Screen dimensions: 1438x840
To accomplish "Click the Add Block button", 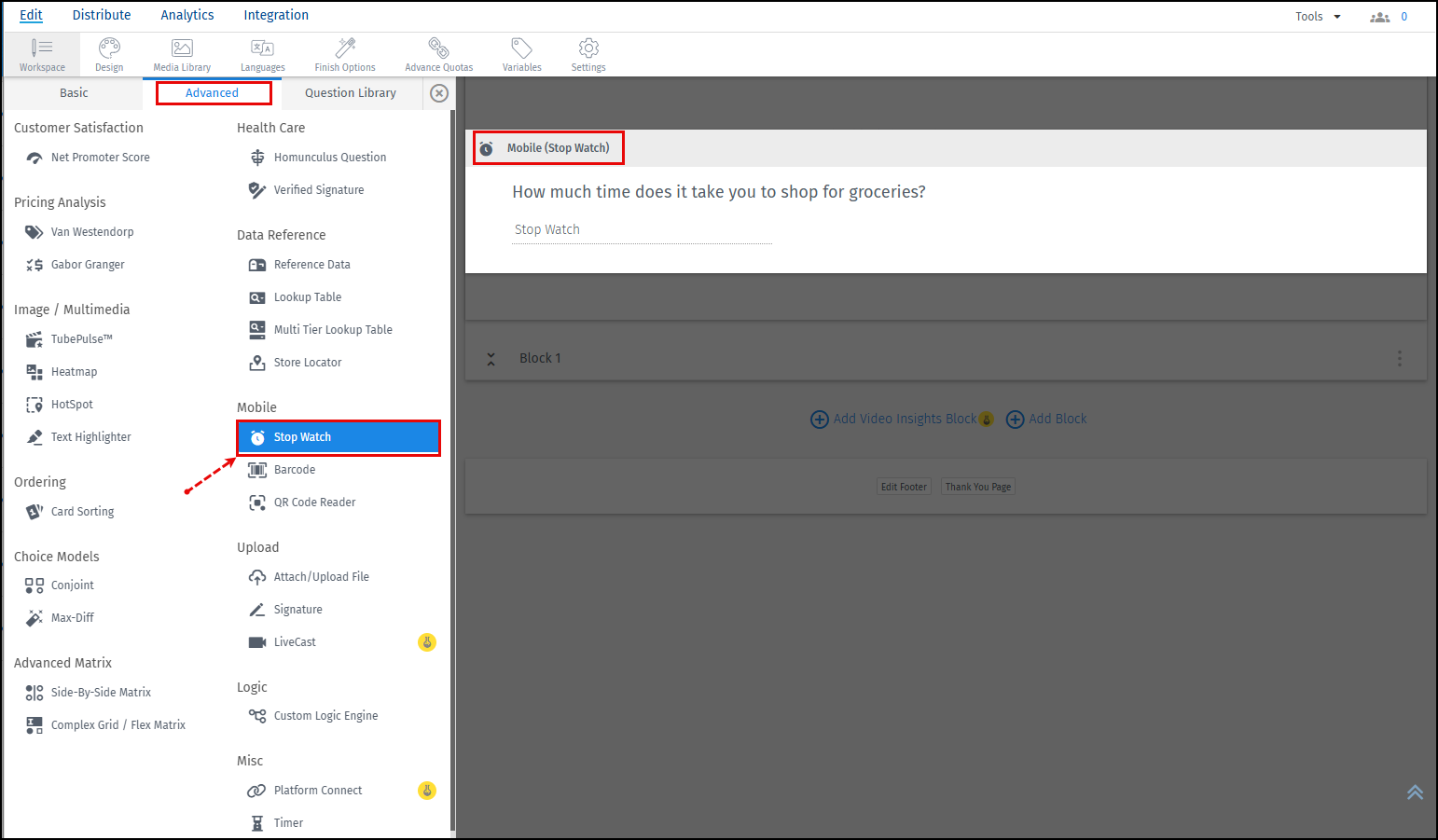I will tap(1046, 419).
